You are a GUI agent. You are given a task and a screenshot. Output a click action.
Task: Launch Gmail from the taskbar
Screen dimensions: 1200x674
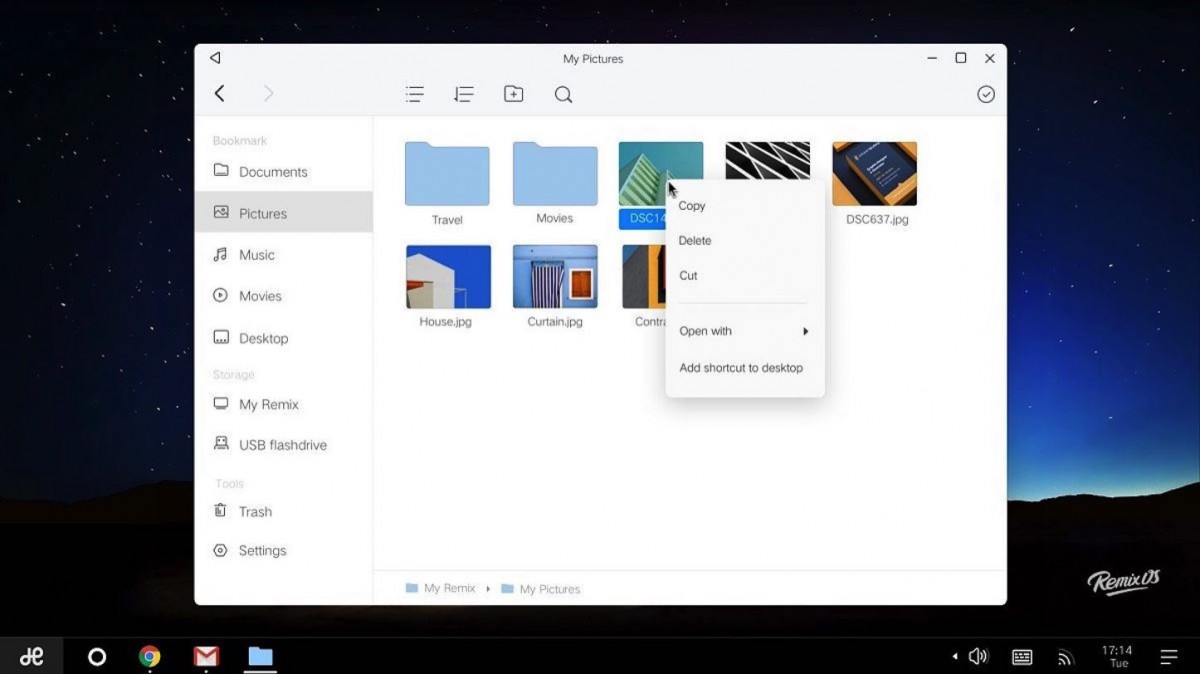(206, 657)
